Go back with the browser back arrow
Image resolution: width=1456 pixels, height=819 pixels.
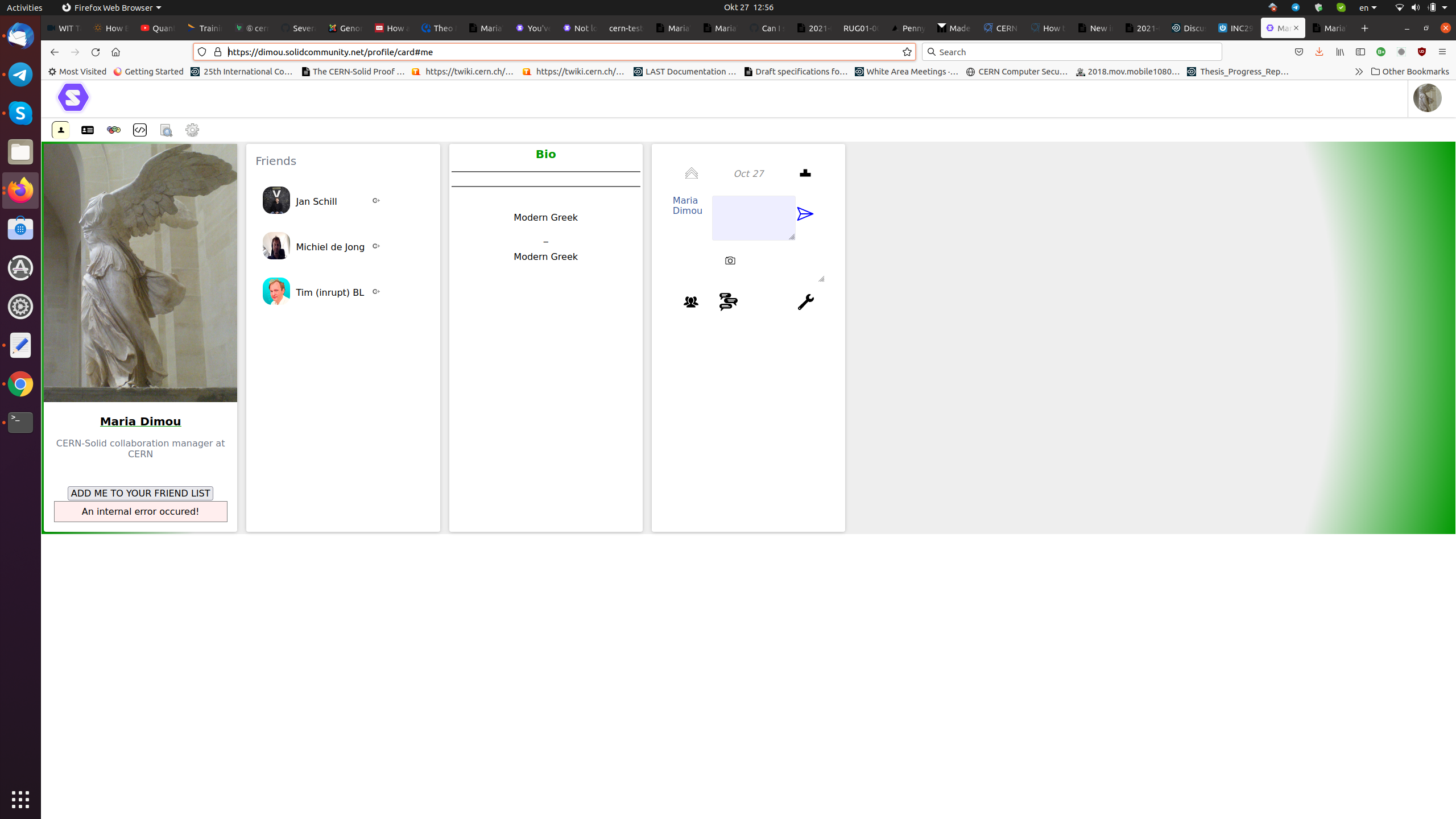[54, 52]
